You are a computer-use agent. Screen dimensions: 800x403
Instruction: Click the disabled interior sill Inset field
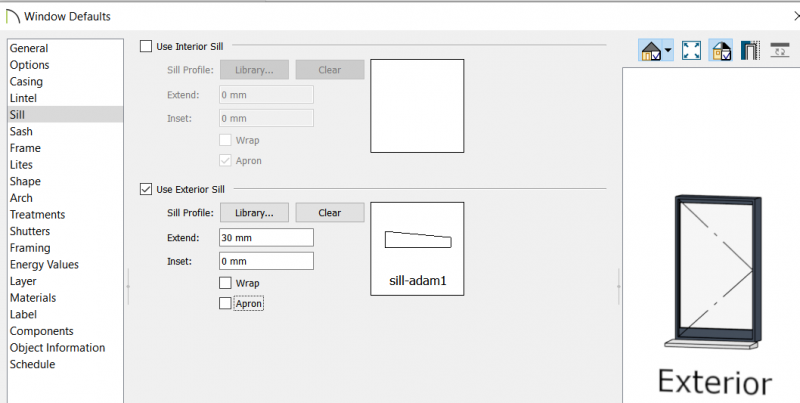[266, 118]
